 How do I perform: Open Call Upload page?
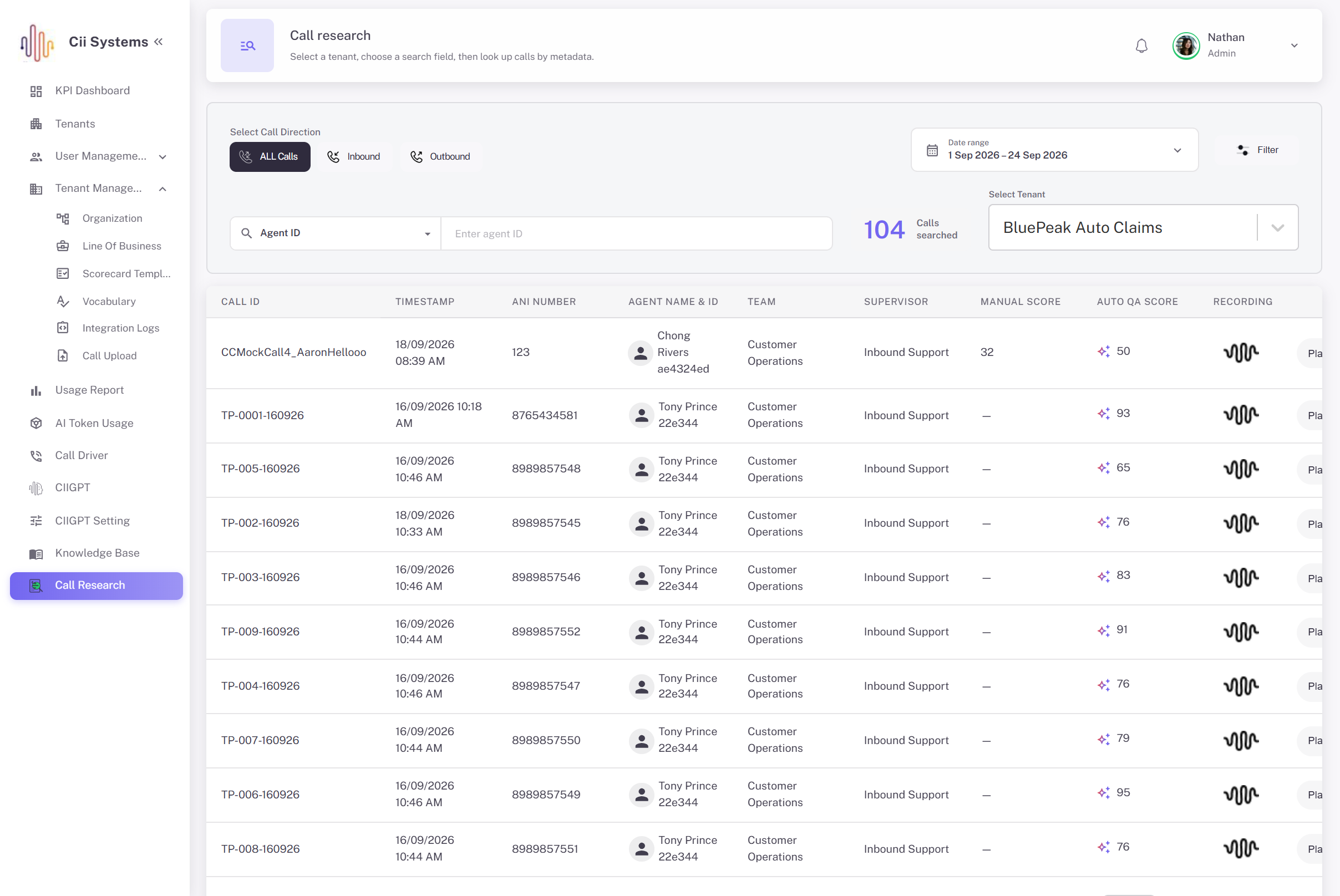coord(109,355)
